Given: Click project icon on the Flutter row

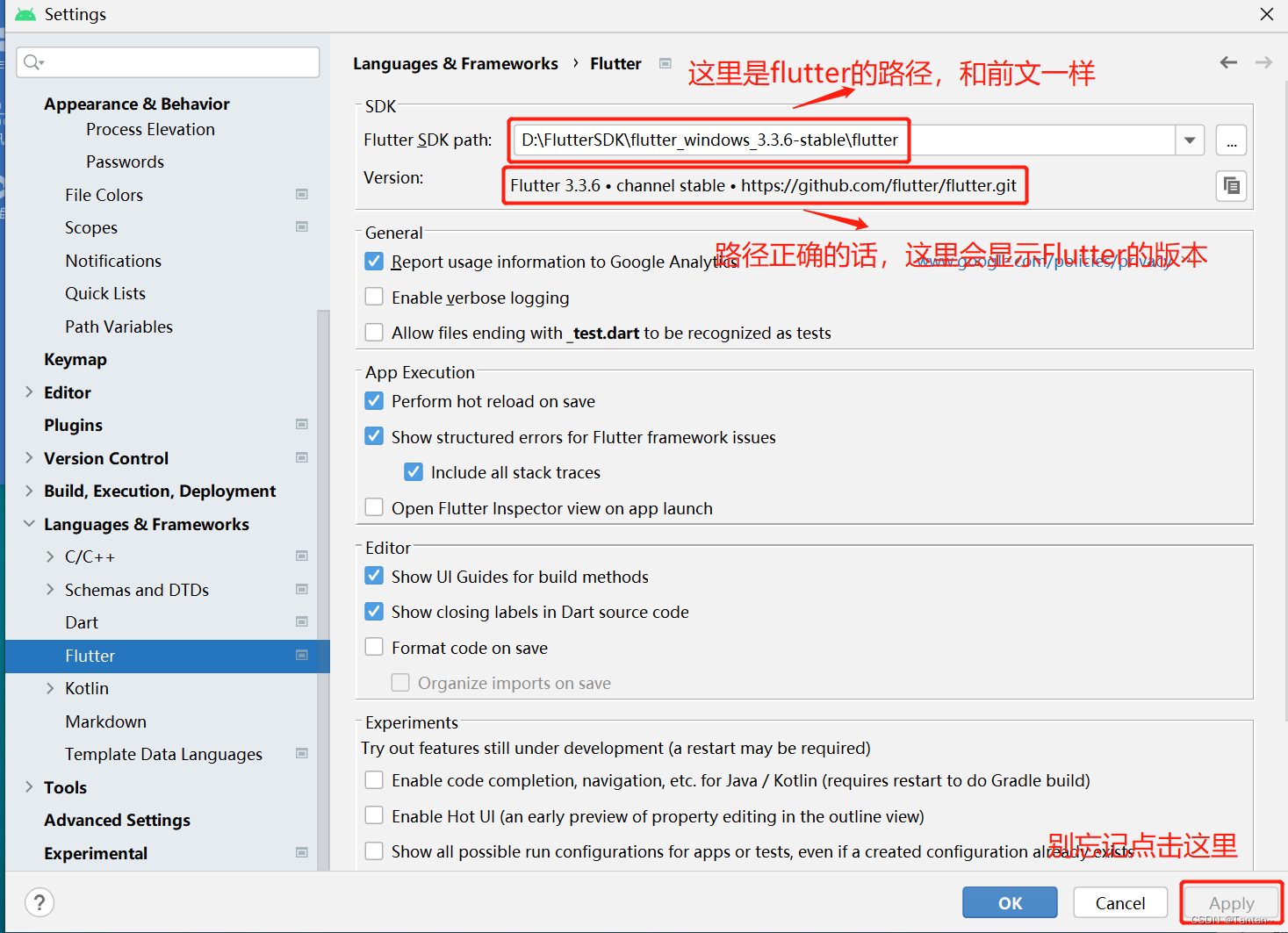Looking at the screenshot, I should [302, 655].
